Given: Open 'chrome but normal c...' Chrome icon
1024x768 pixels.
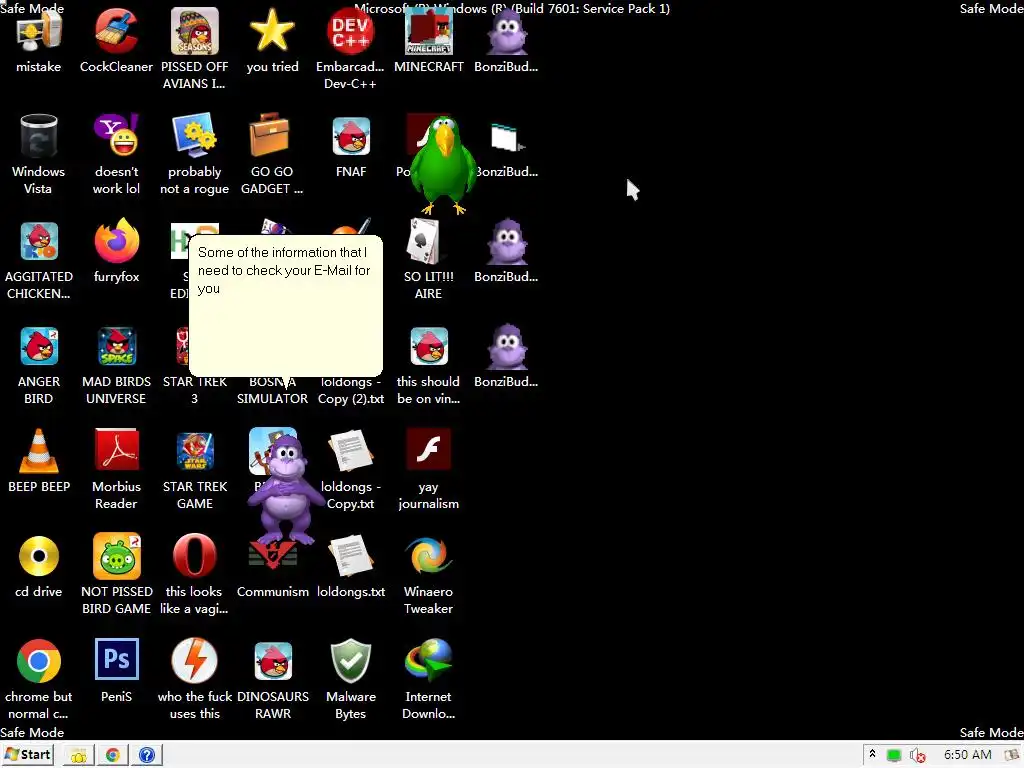Looking at the screenshot, I should (x=39, y=661).
